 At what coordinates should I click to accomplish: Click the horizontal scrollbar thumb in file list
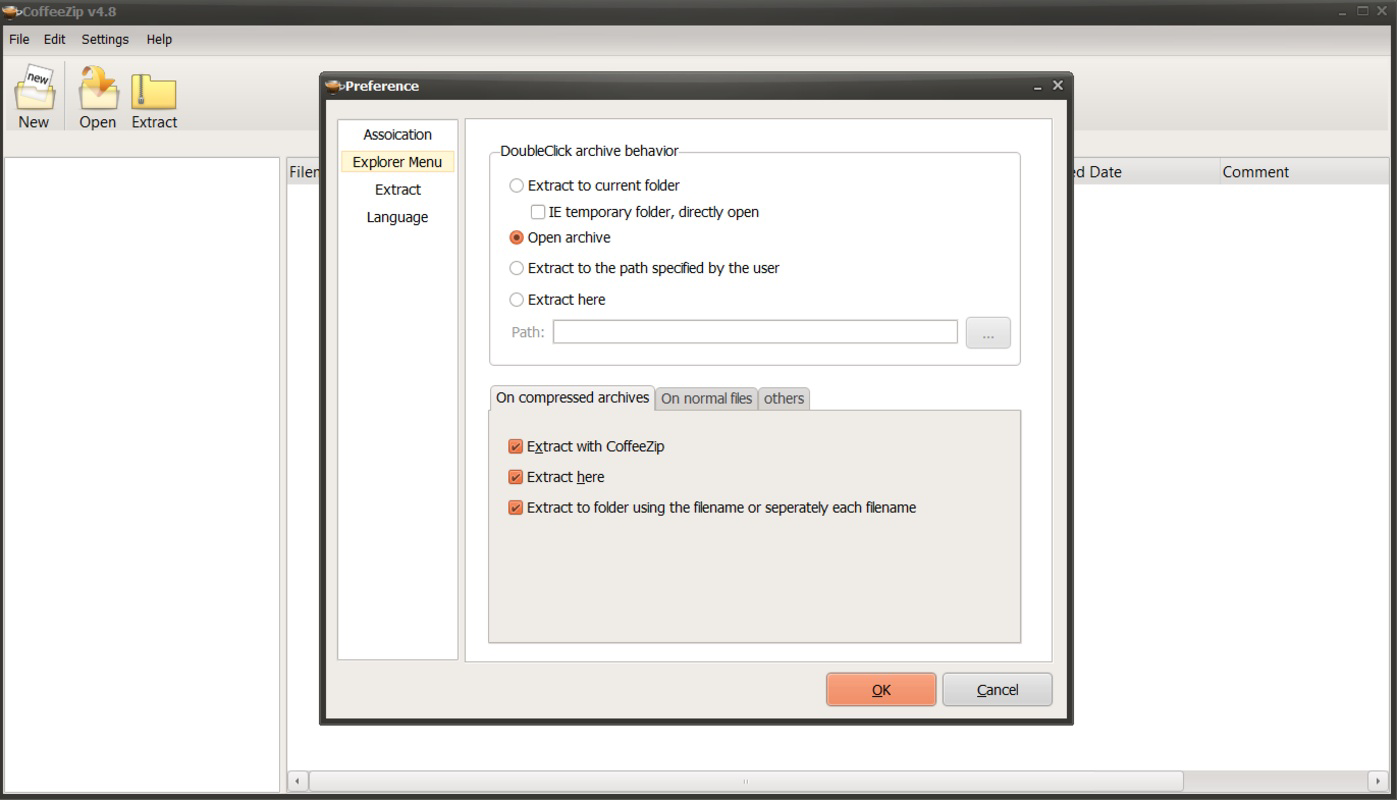pyautogui.click(x=746, y=781)
